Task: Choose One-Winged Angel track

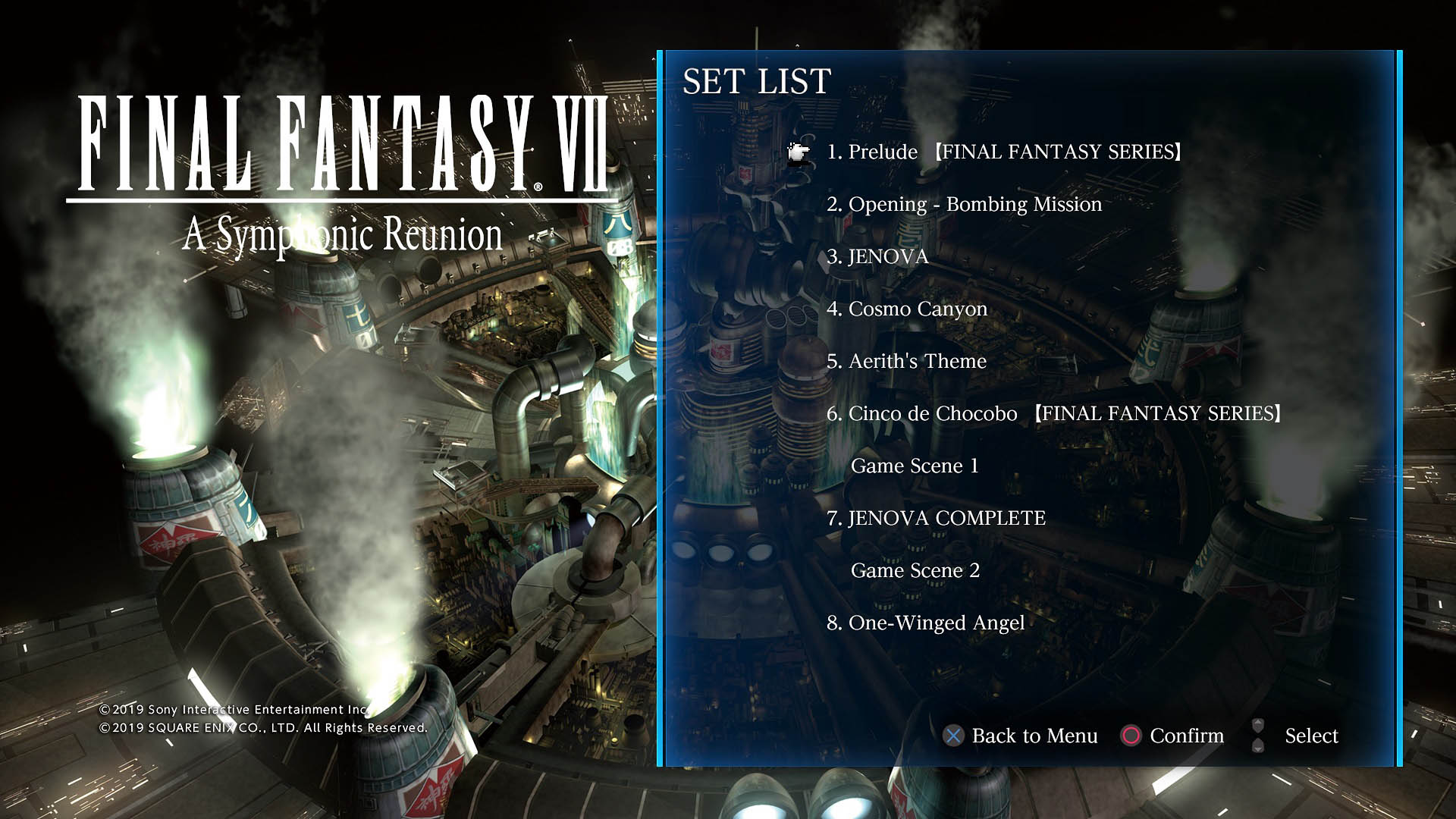Action: 925,623
